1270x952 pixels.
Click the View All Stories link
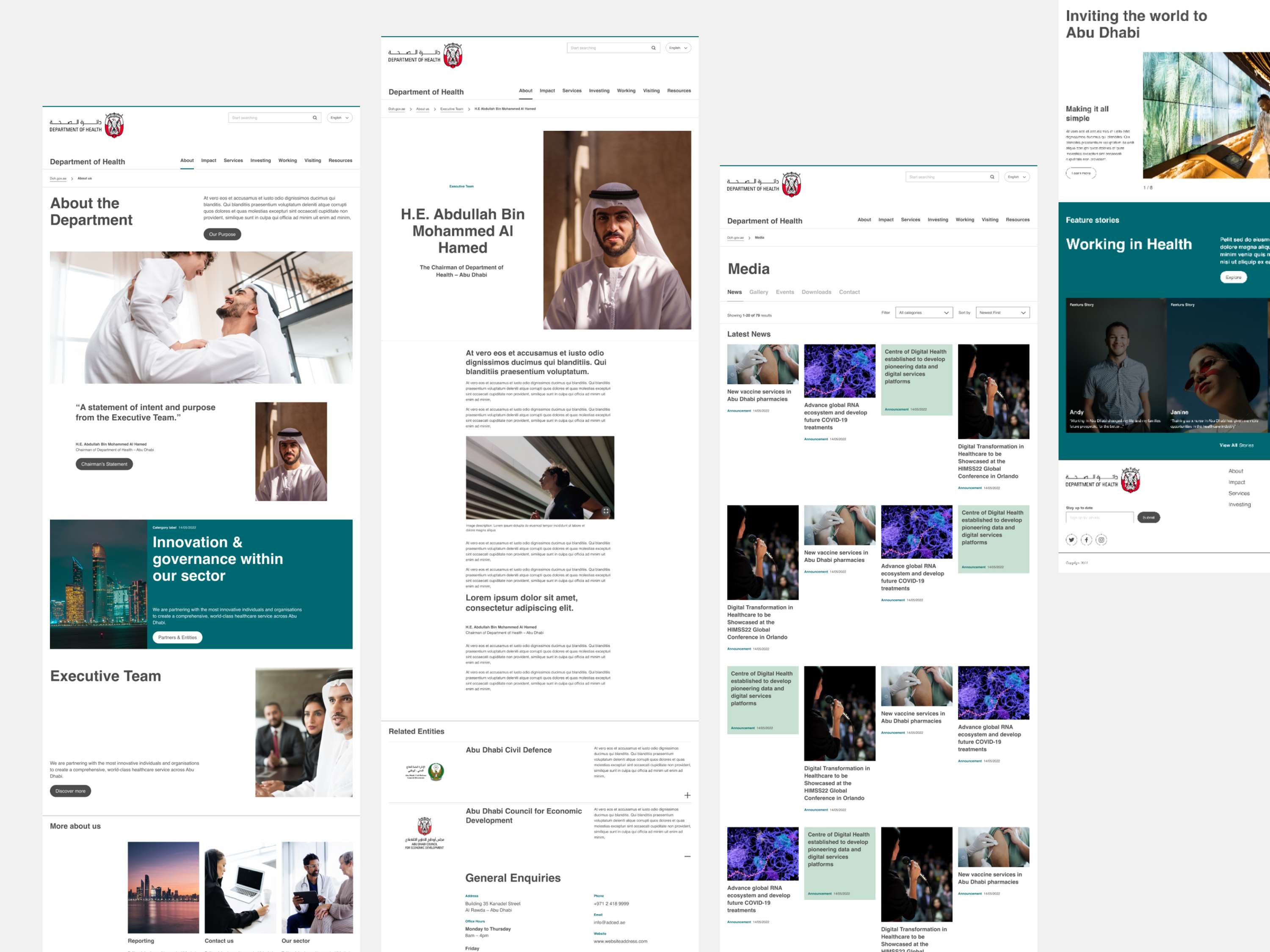coord(1237,445)
